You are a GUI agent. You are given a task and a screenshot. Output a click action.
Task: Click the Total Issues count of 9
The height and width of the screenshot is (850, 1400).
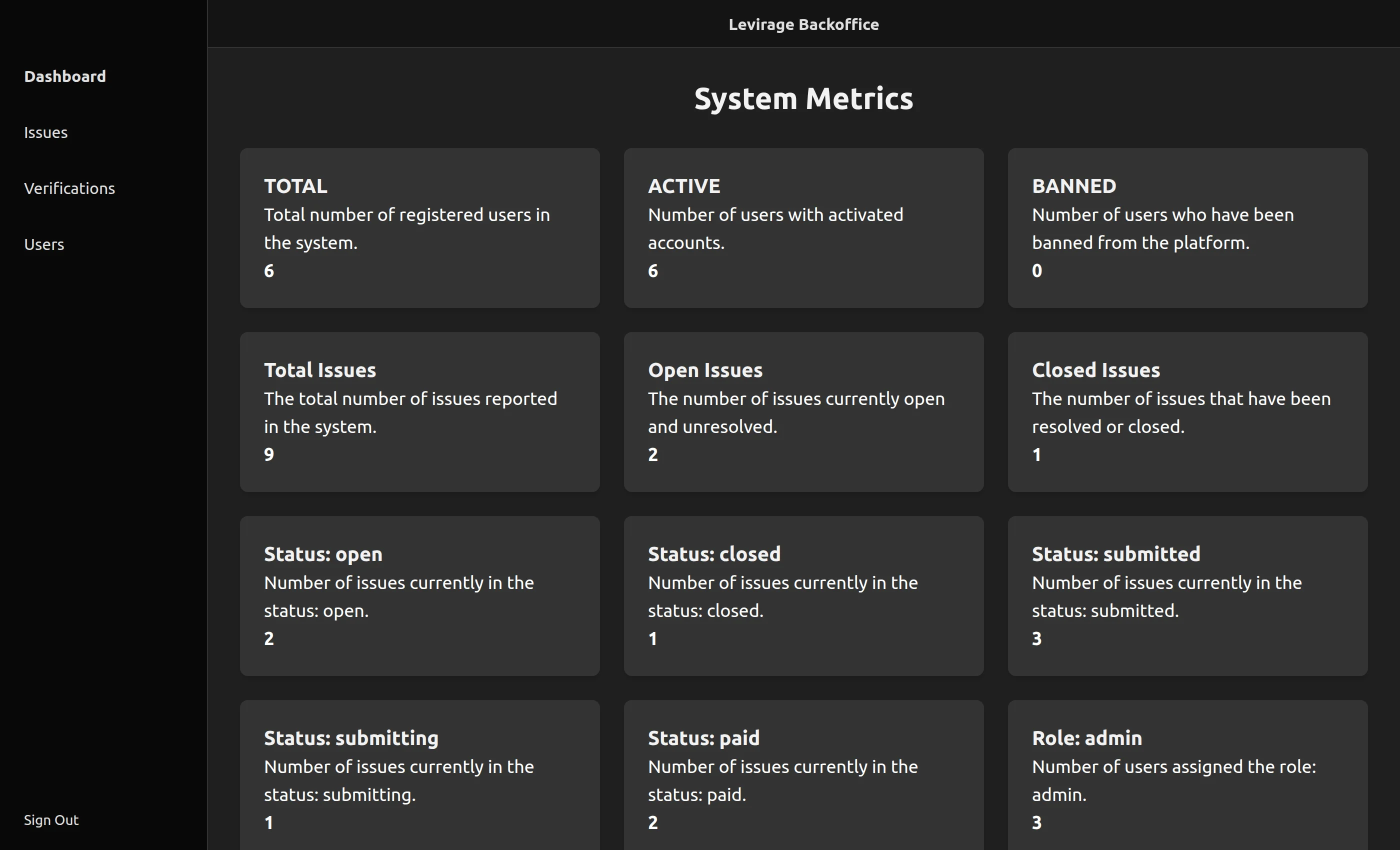coord(269,454)
